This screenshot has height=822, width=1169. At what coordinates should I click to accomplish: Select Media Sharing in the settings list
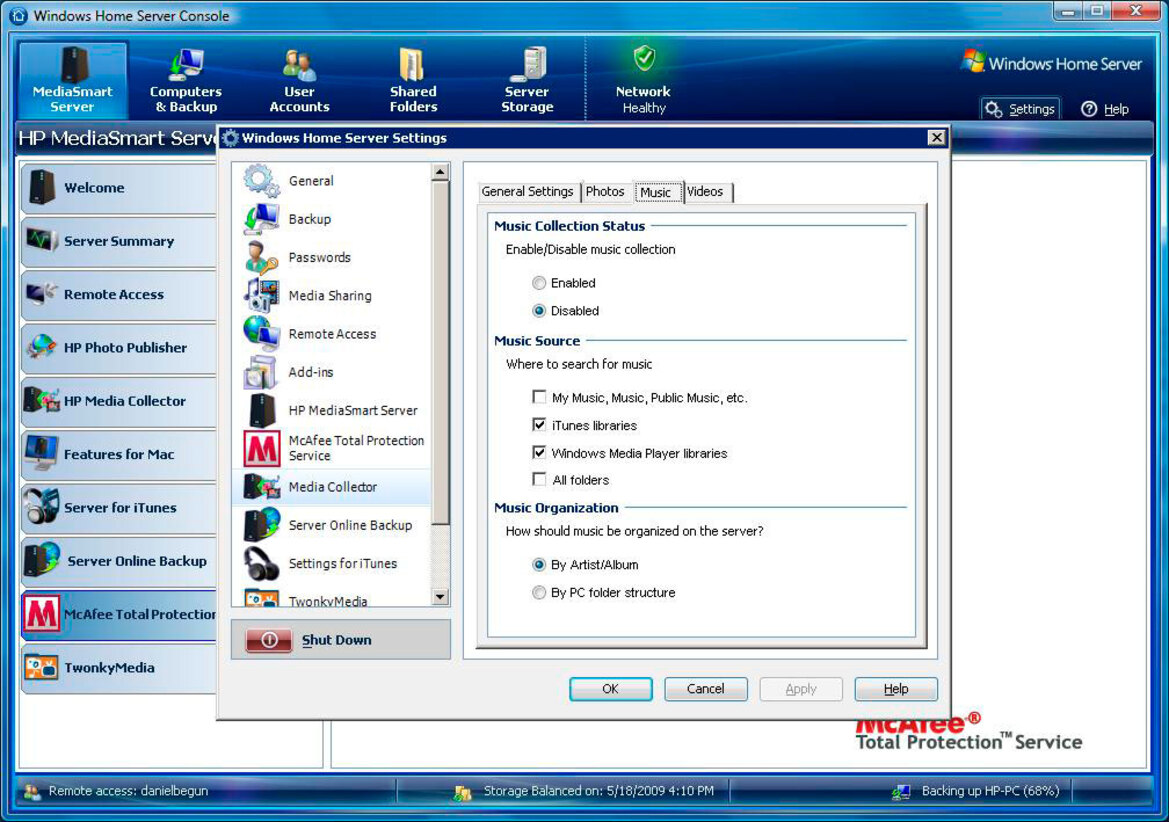[x=332, y=295]
